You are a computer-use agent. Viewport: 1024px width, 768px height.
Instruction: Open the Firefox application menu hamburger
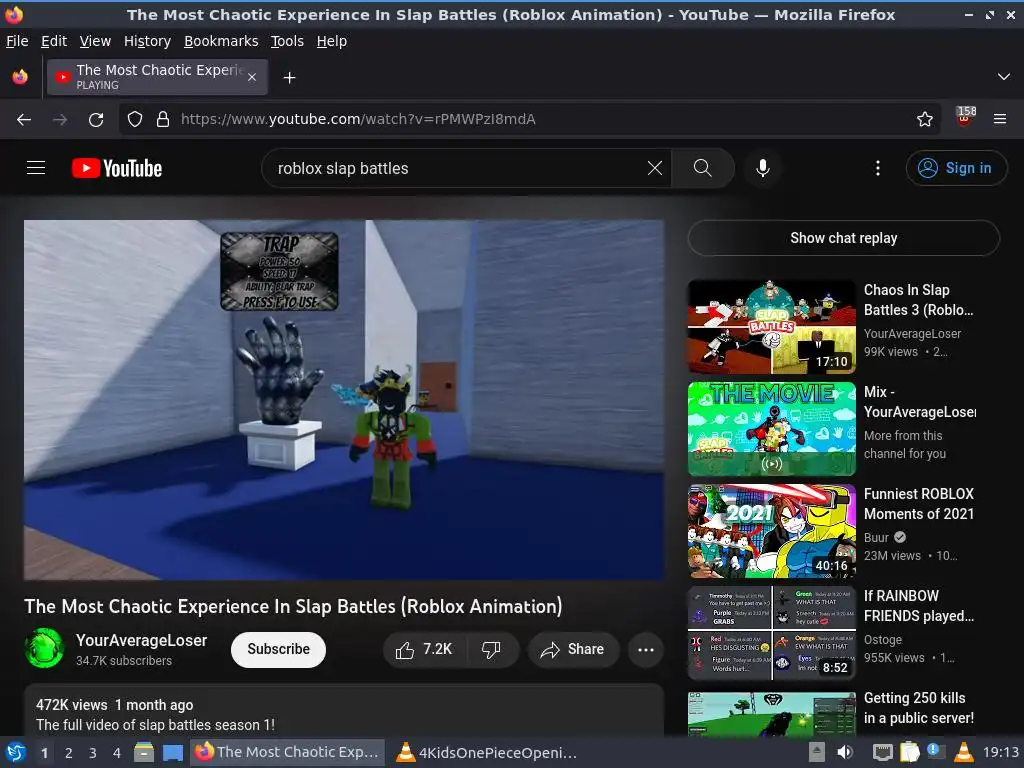point(1000,119)
